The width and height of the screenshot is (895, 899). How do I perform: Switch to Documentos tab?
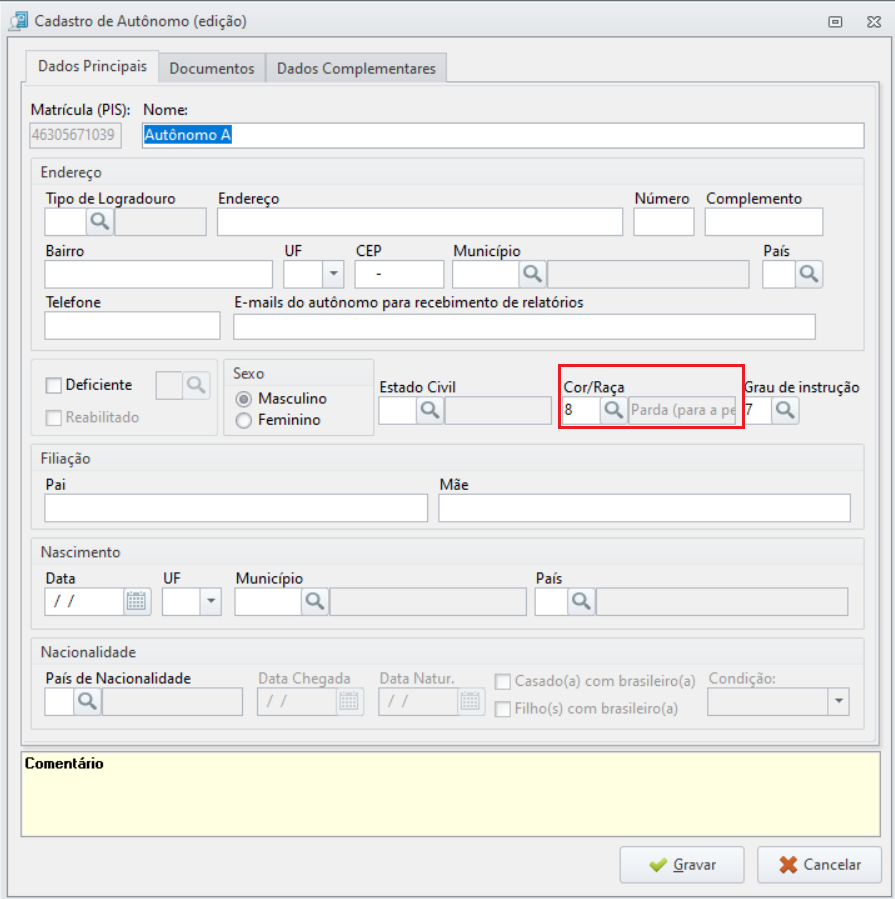(212, 69)
